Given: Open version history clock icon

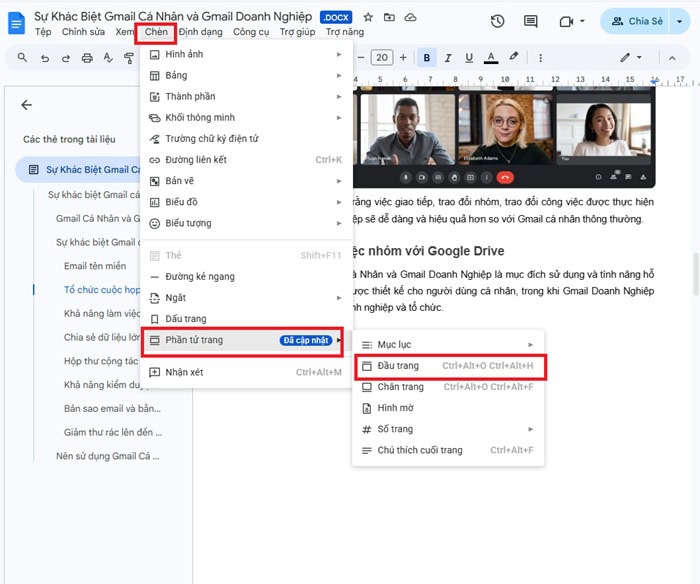Looking at the screenshot, I should pos(497,21).
